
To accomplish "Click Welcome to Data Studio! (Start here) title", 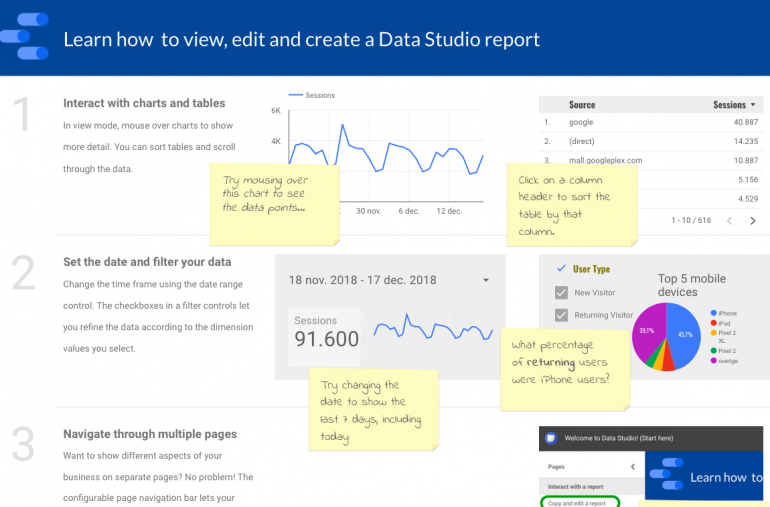I will [619, 438].
